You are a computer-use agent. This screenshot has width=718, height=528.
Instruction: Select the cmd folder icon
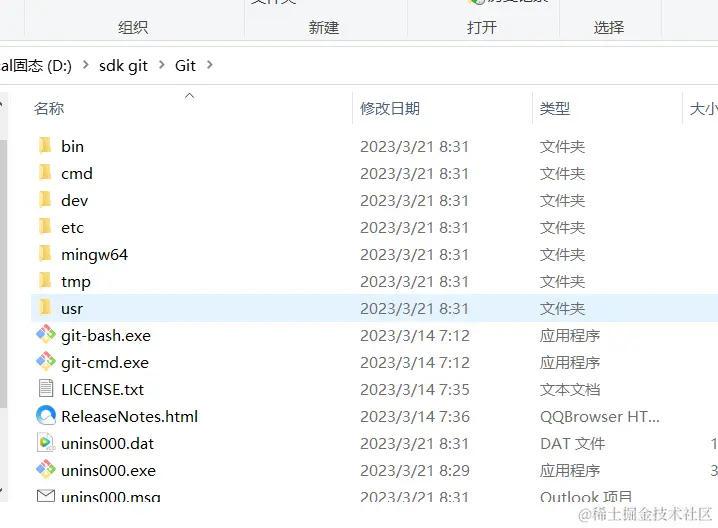pyautogui.click(x=45, y=174)
